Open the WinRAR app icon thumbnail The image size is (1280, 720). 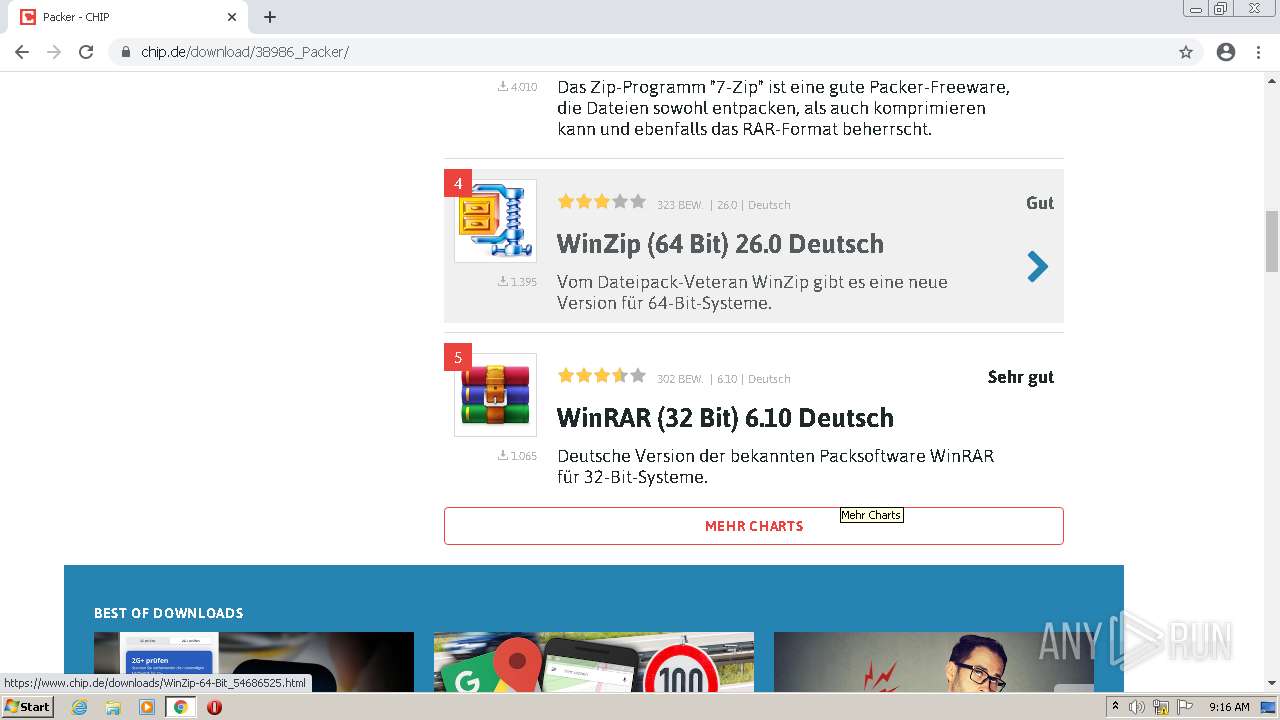coord(495,395)
